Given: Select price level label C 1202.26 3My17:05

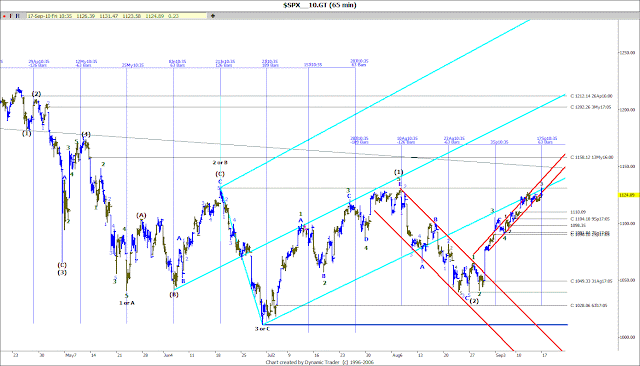Looking at the screenshot, I should (591, 107).
